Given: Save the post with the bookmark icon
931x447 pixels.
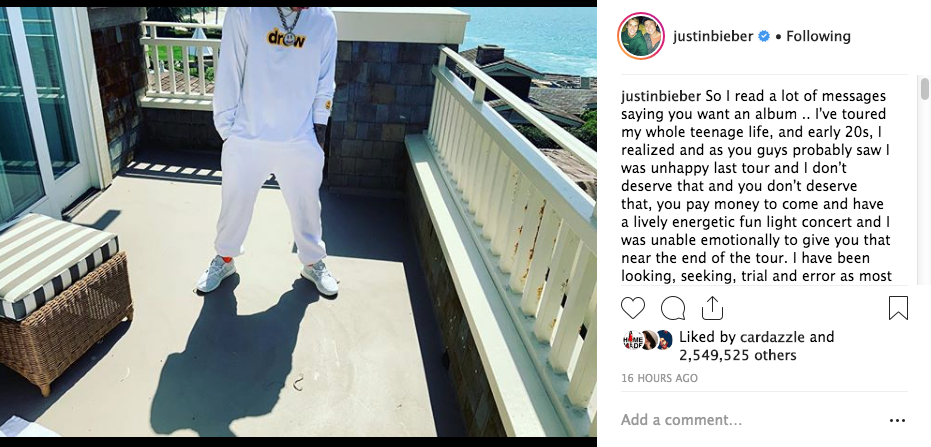Looking at the screenshot, I should [898, 308].
